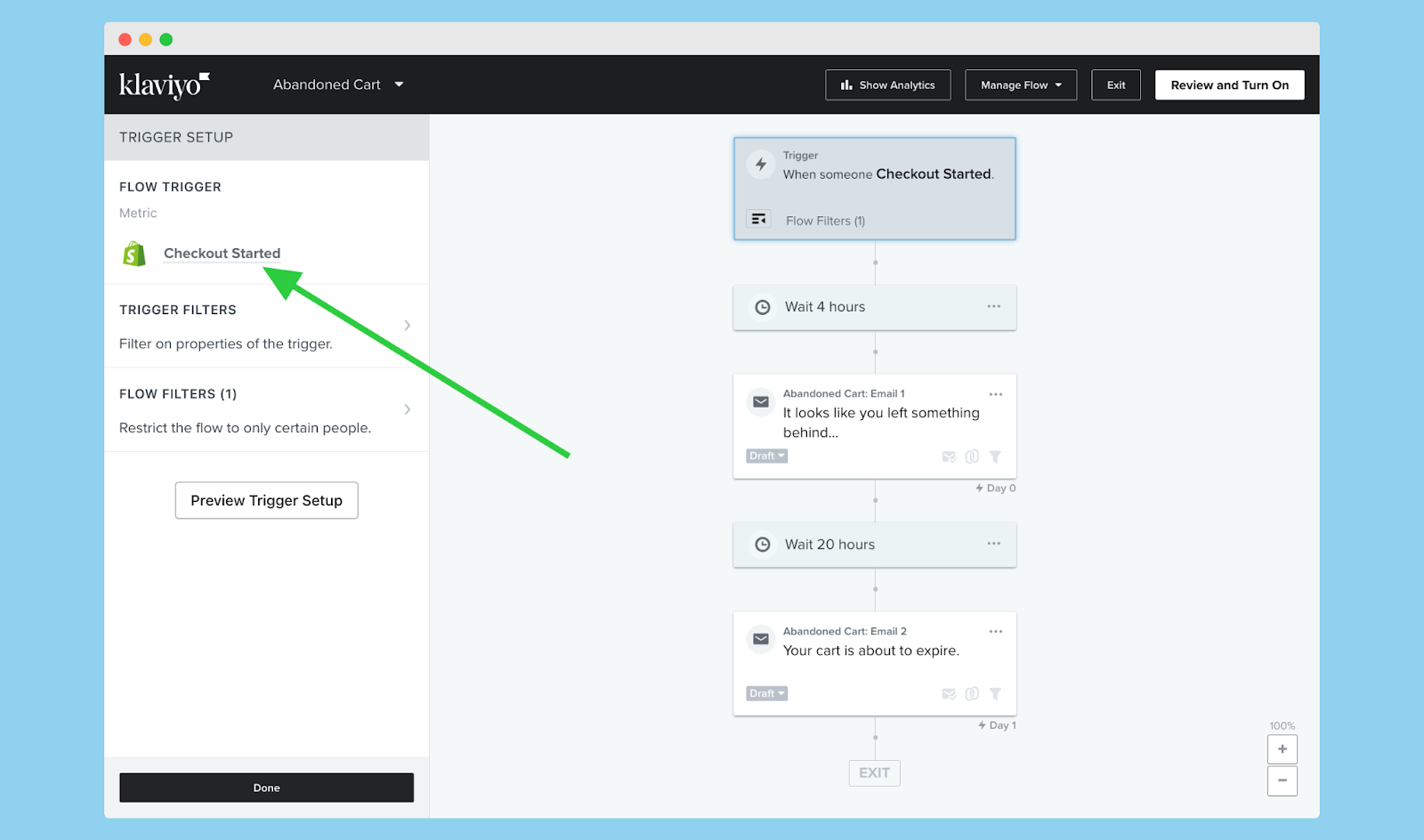Click the 'Day 1' label below Email 2
The image size is (1424, 840).
pos(997,725)
